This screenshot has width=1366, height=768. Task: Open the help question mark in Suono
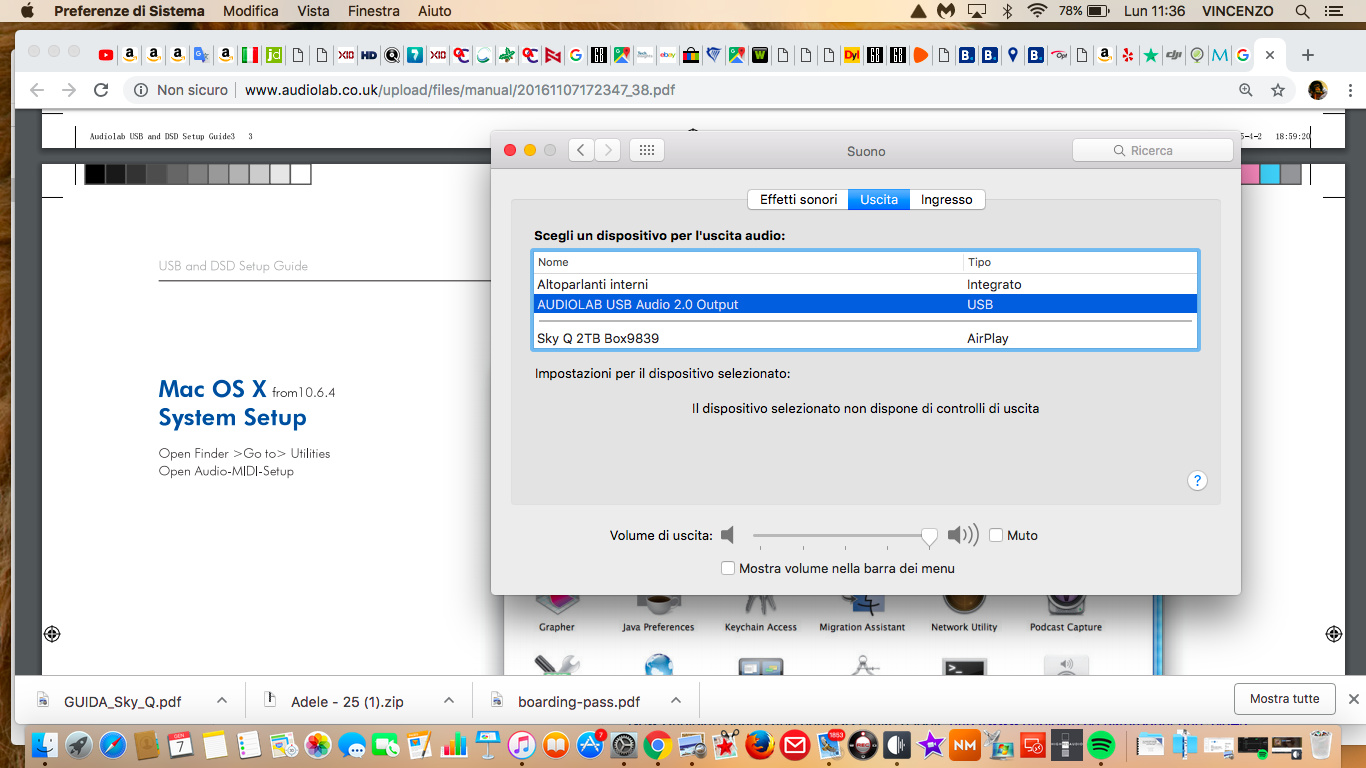pyautogui.click(x=1197, y=481)
